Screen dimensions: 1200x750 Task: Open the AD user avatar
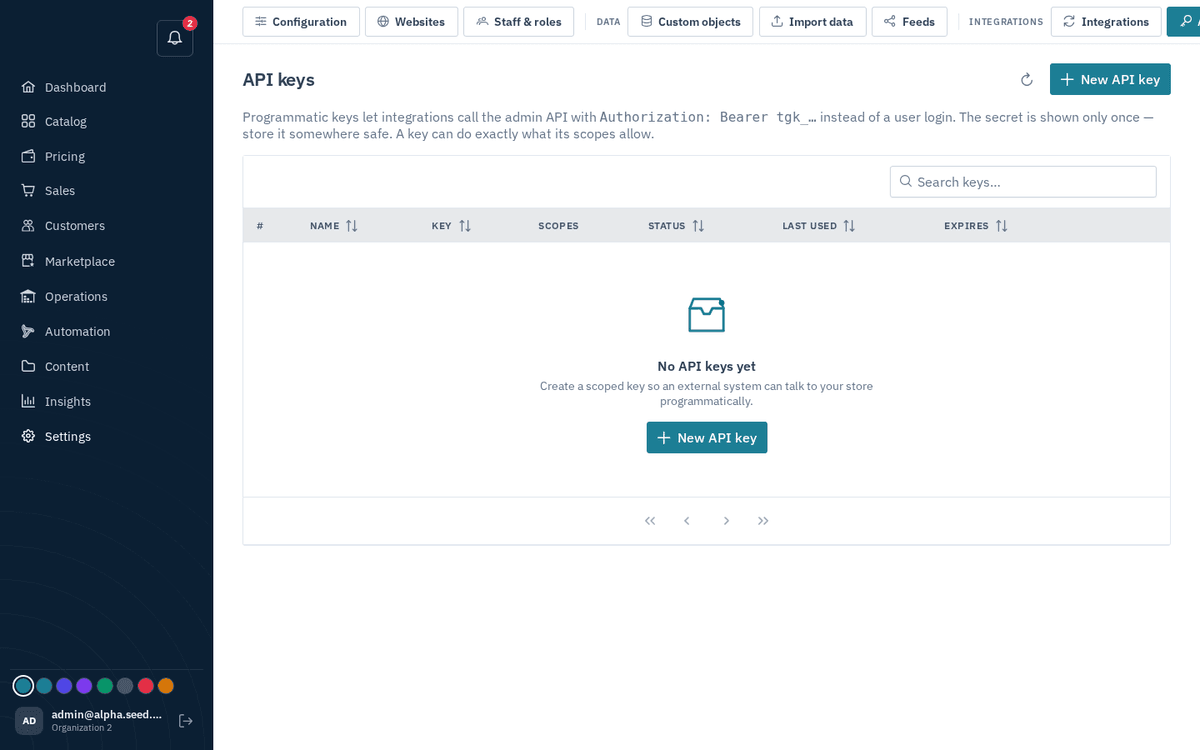click(29, 720)
